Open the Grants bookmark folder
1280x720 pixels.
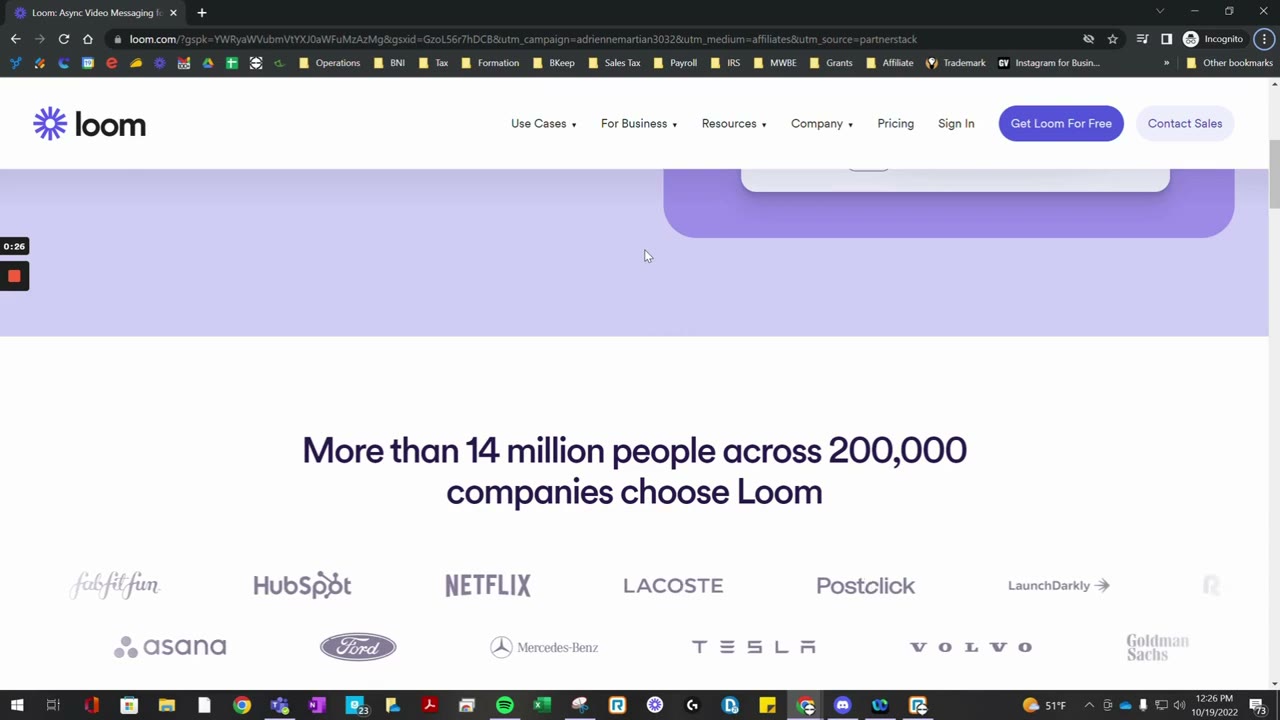[830, 63]
